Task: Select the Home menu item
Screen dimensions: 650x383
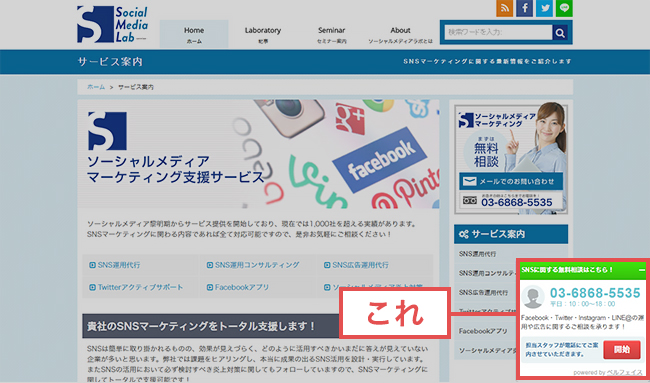Action: [194, 34]
